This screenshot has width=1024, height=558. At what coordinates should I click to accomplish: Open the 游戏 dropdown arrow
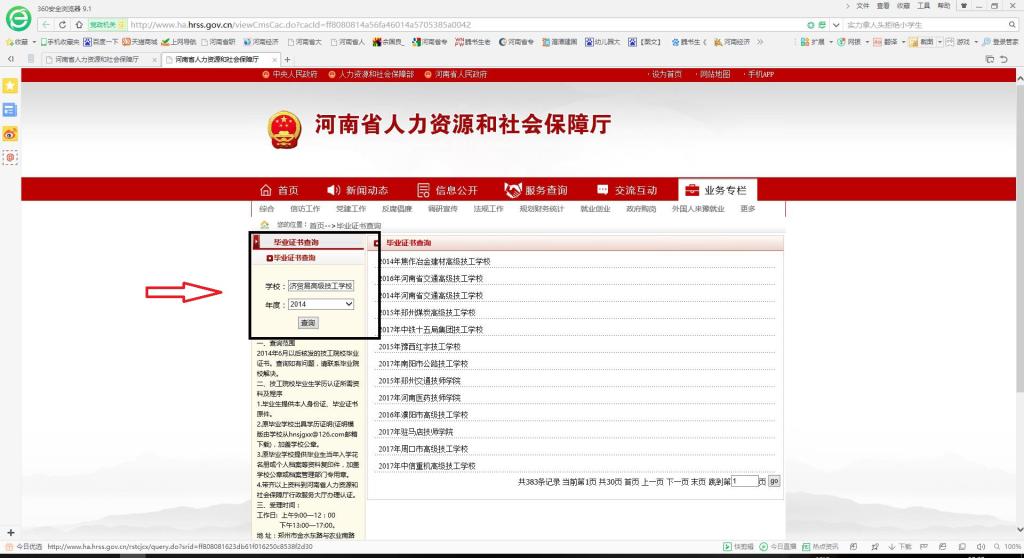pos(976,42)
